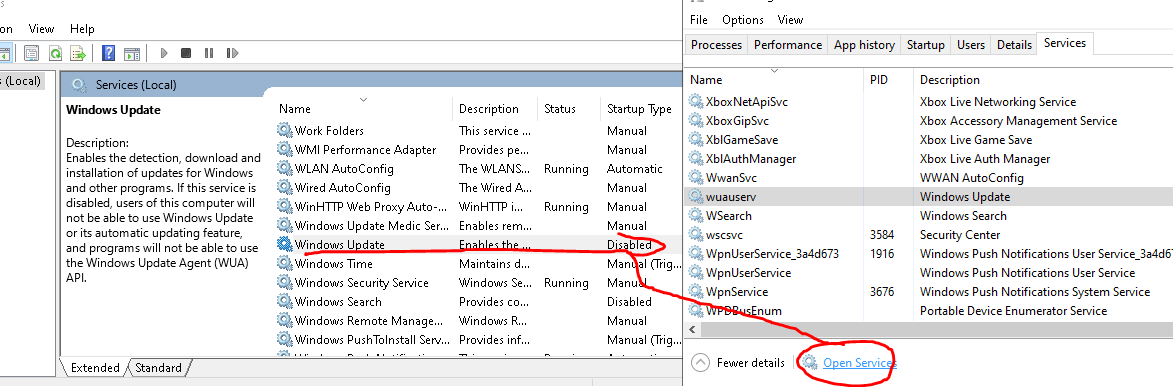Toggle the Action Pane toolbar icon

[x=132, y=53]
